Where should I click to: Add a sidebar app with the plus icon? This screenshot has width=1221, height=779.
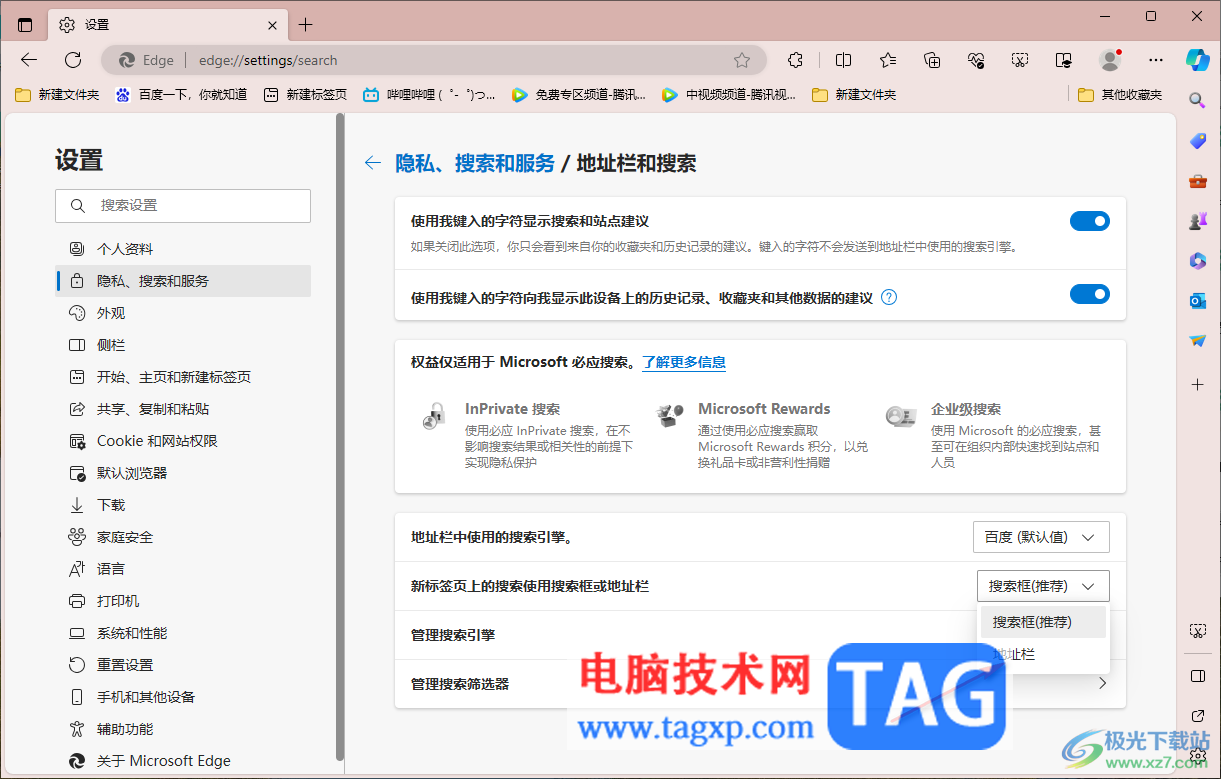(x=1198, y=384)
